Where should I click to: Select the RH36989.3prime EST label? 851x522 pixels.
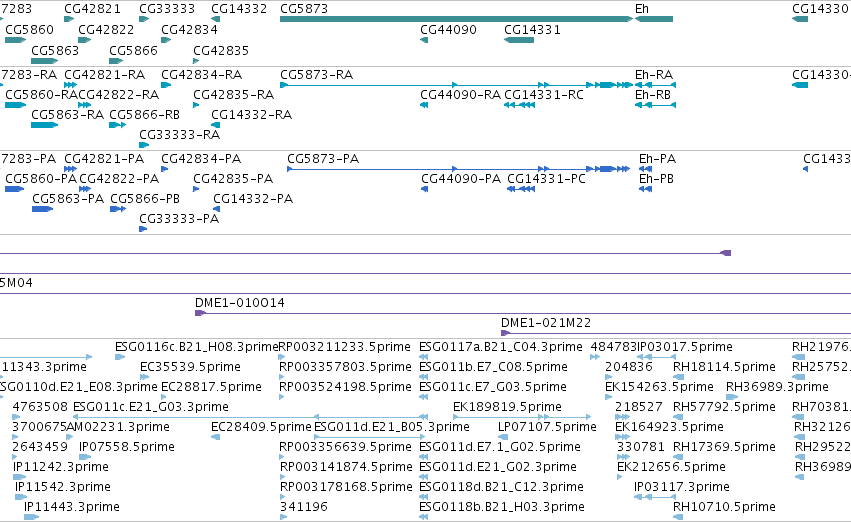coord(777,387)
